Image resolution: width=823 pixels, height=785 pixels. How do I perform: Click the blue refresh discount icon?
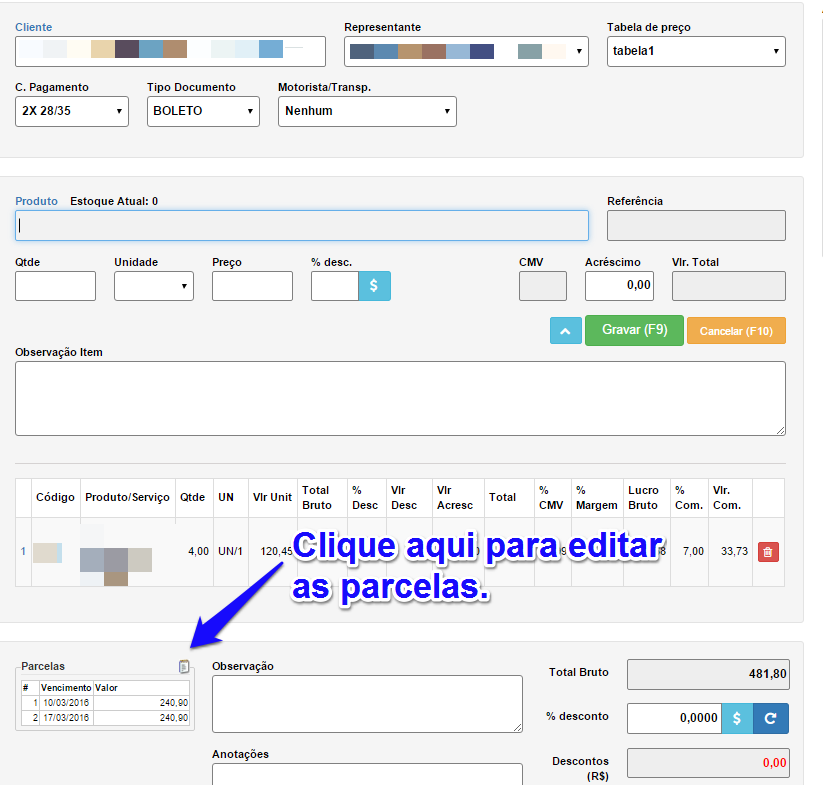pyautogui.click(x=771, y=718)
